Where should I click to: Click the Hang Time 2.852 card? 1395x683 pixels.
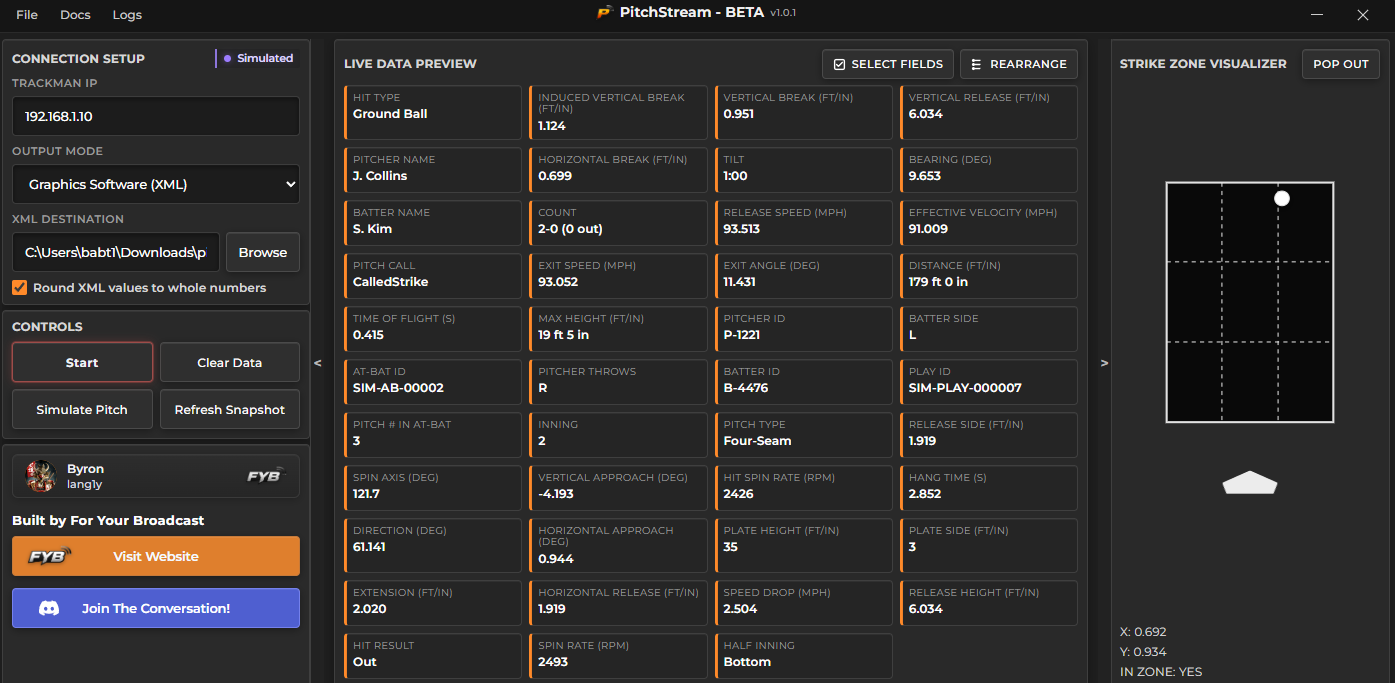[991, 487]
